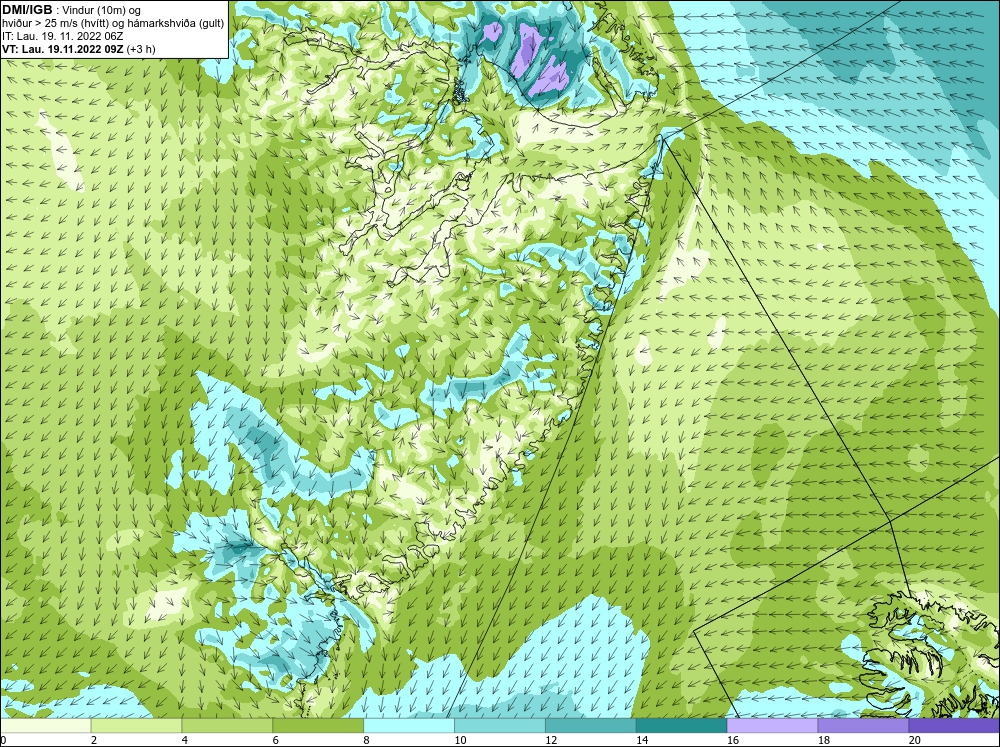This screenshot has height=747, width=1000.
Task: Click the legend label '16'
Action: tap(733, 740)
